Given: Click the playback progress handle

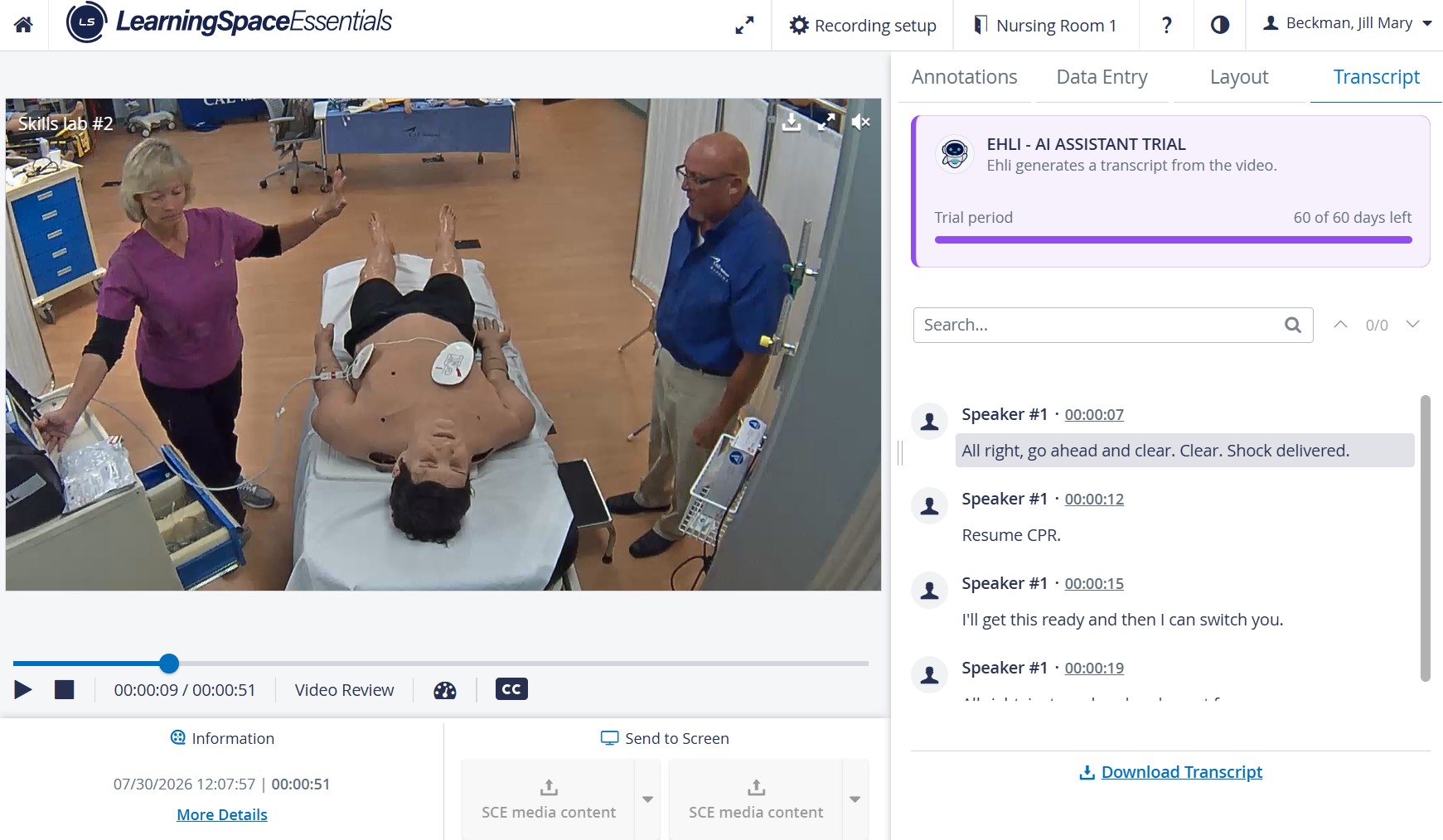Looking at the screenshot, I should point(169,664).
